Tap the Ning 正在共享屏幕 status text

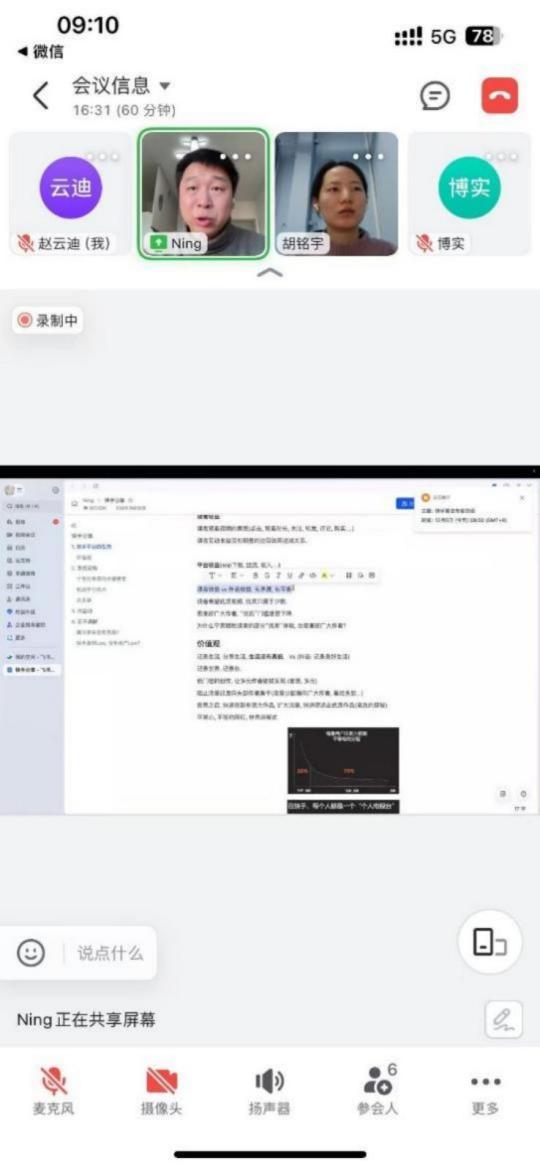coord(87,1020)
